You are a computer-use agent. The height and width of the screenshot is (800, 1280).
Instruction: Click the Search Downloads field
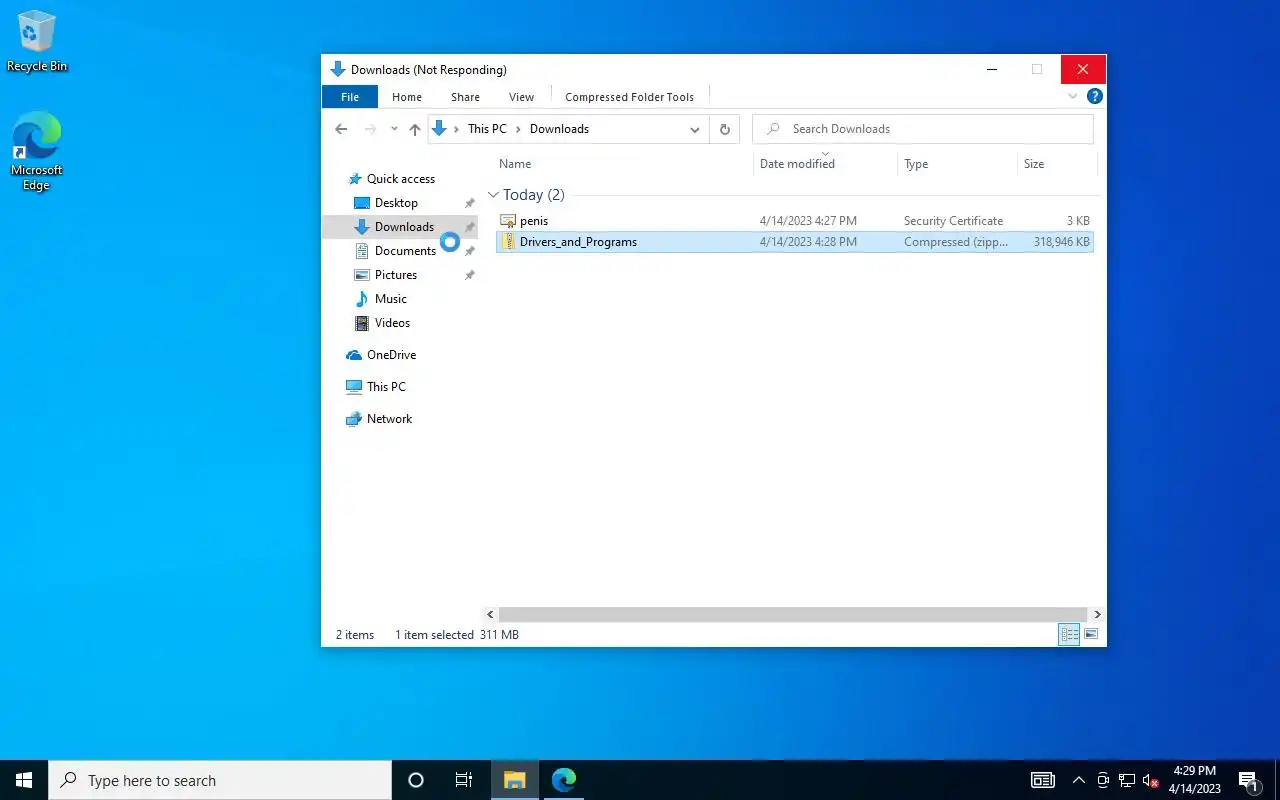923,129
